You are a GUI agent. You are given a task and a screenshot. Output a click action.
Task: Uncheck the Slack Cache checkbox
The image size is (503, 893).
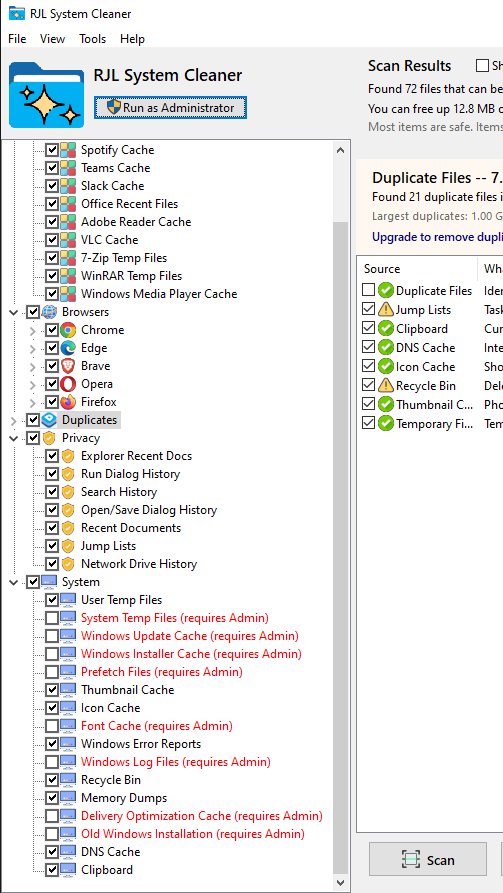point(52,186)
